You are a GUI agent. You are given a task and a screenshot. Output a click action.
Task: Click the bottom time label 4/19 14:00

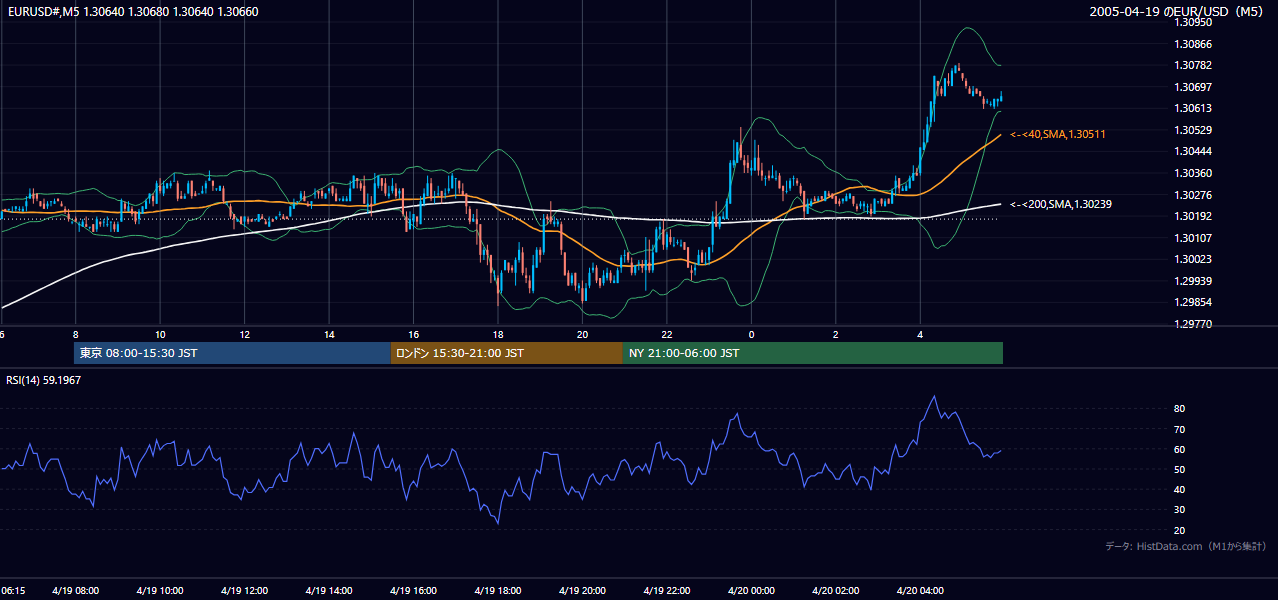pos(330,591)
